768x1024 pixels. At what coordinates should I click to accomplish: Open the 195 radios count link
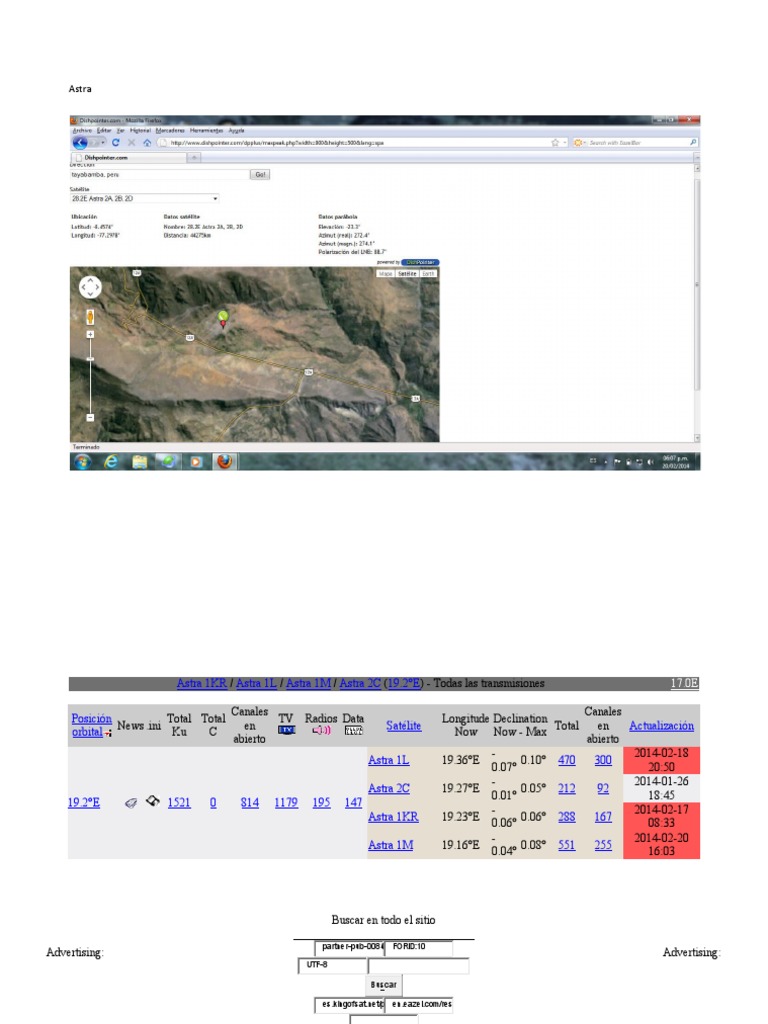(x=321, y=803)
